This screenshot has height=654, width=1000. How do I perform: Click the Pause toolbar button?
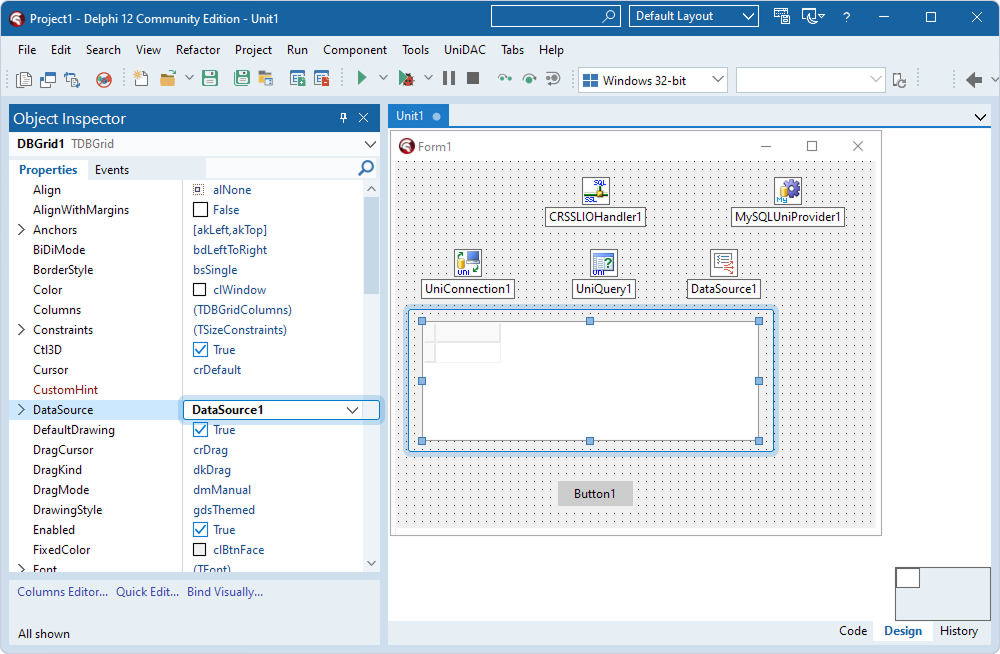point(449,78)
